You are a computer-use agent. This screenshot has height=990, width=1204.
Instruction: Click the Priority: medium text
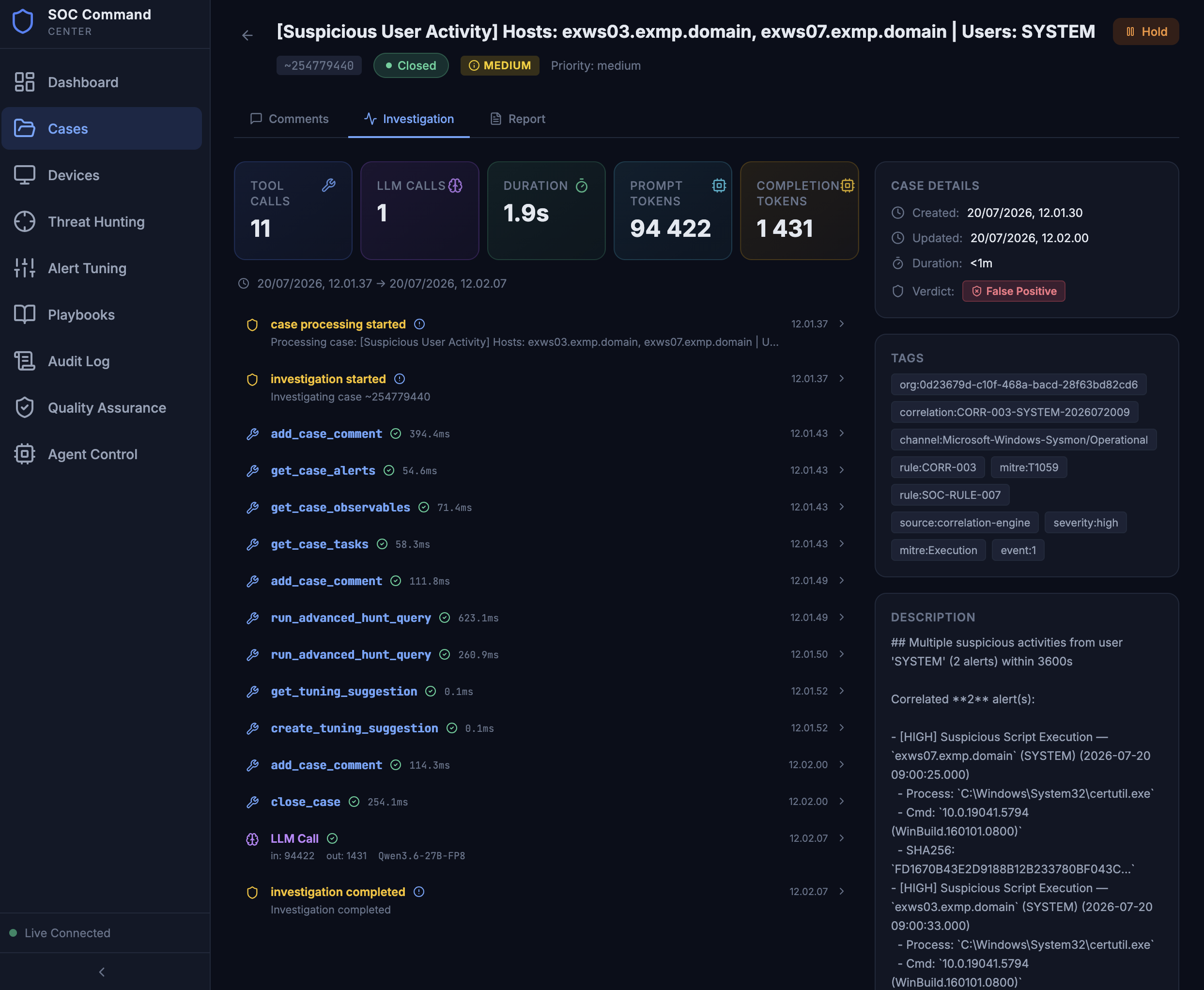[596, 65]
